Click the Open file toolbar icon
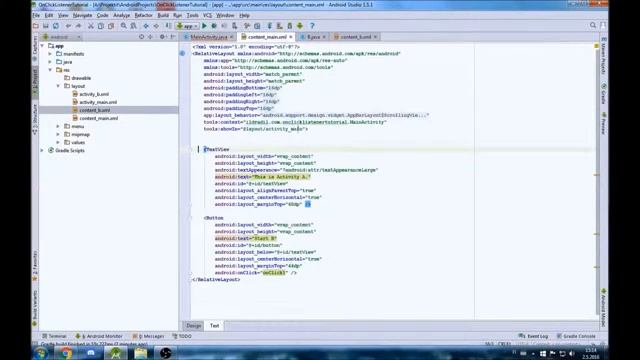 [x=36, y=26]
